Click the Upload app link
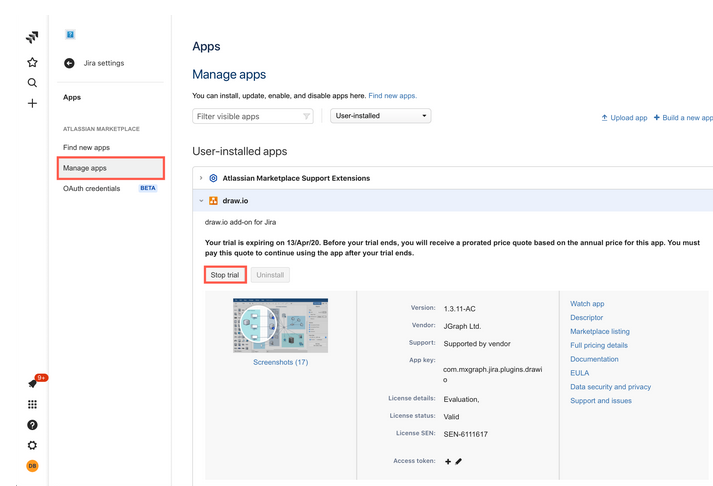 tap(624, 118)
